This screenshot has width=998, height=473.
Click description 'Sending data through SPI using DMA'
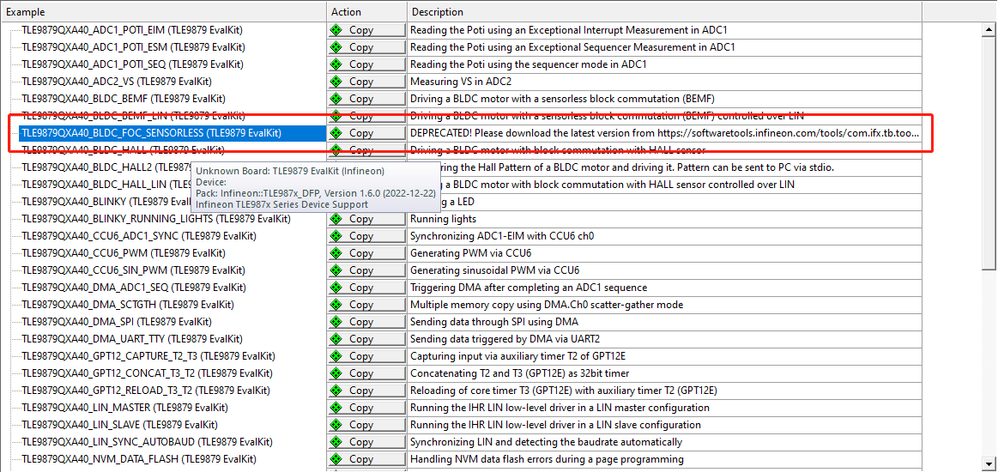tap(494, 322)
